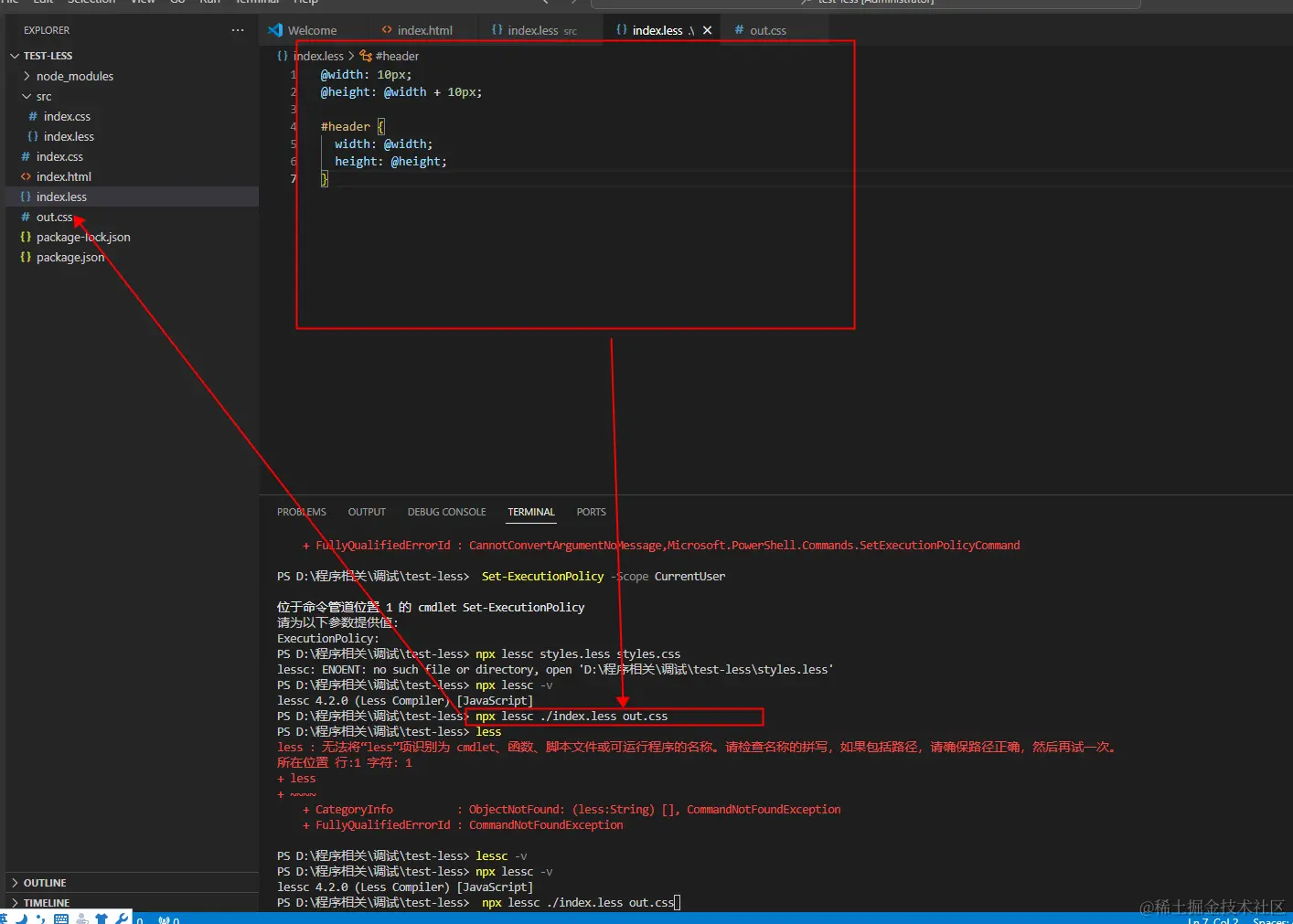Click the 'lessc -v' command without npx
Viewport: 1293px width, 924px height.
pos(501,856)
